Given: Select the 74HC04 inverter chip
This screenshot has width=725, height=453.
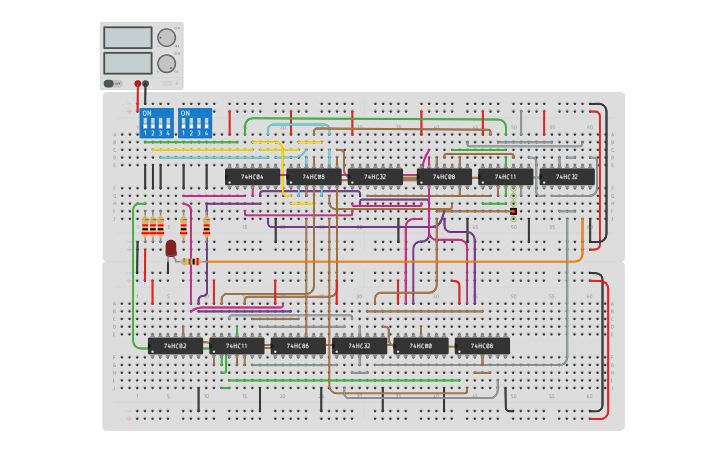Looking at the screenshot, I should (252, 177).
